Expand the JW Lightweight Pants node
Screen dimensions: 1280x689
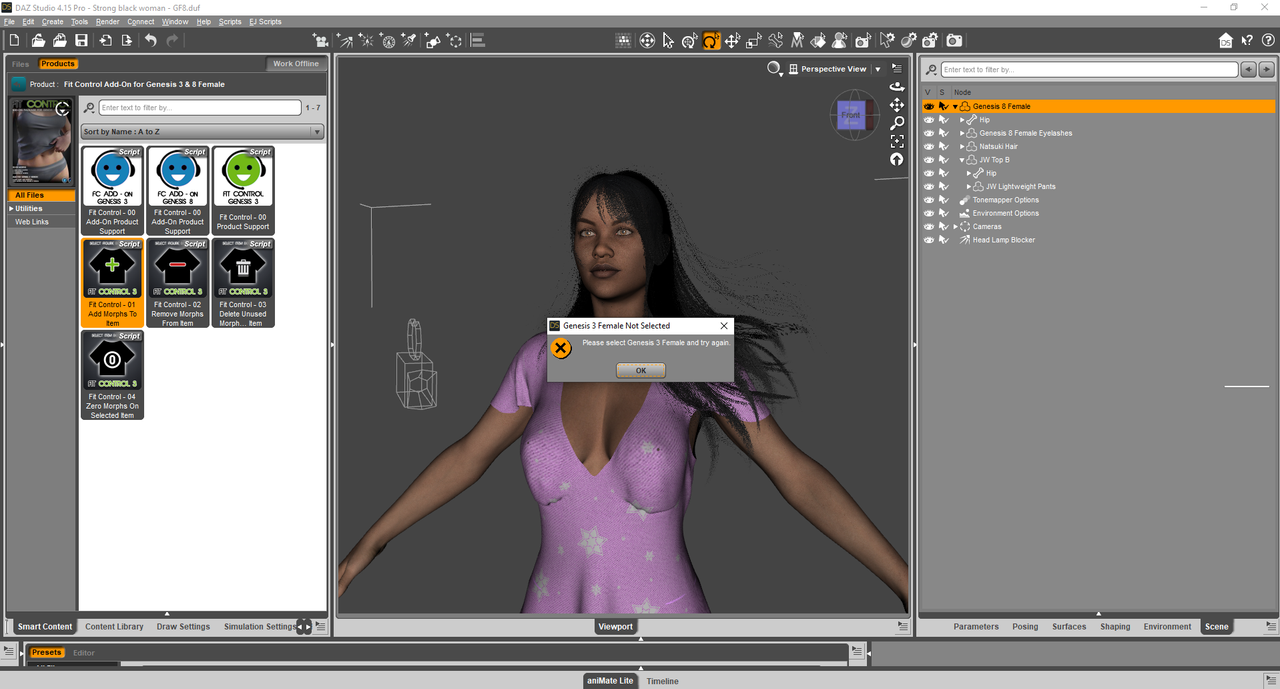click(x=969, y=186)
